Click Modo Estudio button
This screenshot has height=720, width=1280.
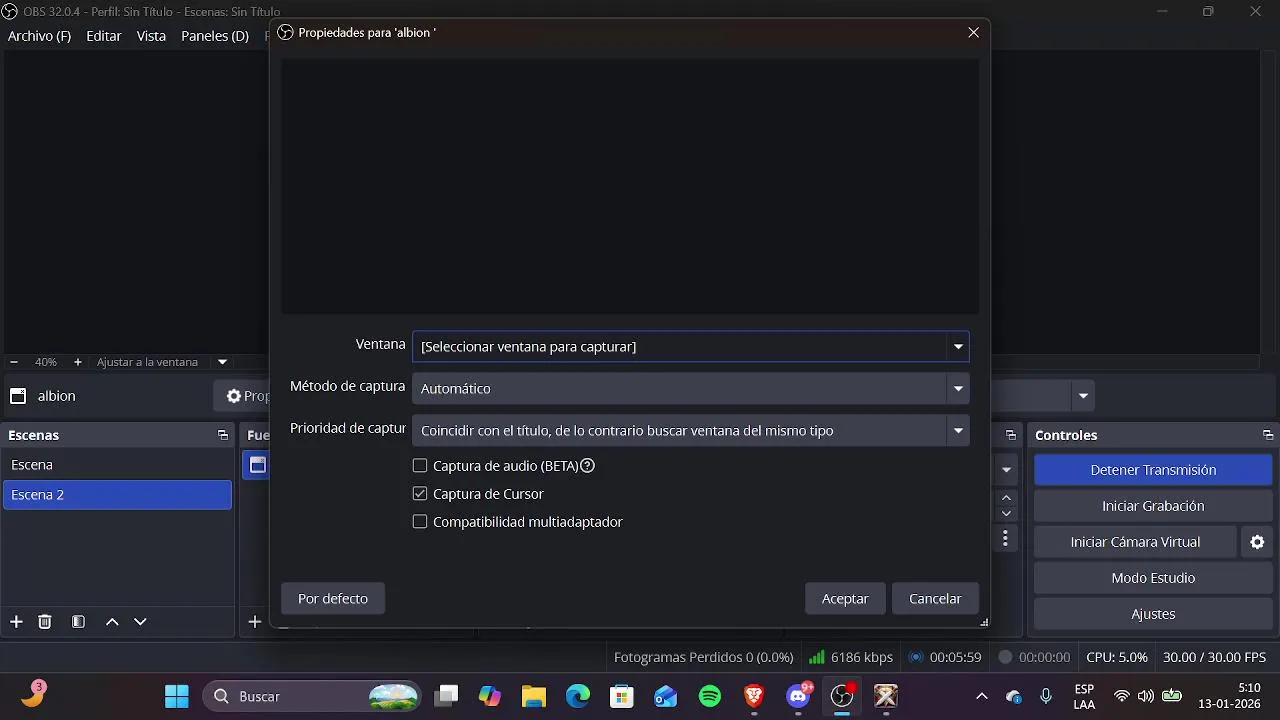(1153, 578)
